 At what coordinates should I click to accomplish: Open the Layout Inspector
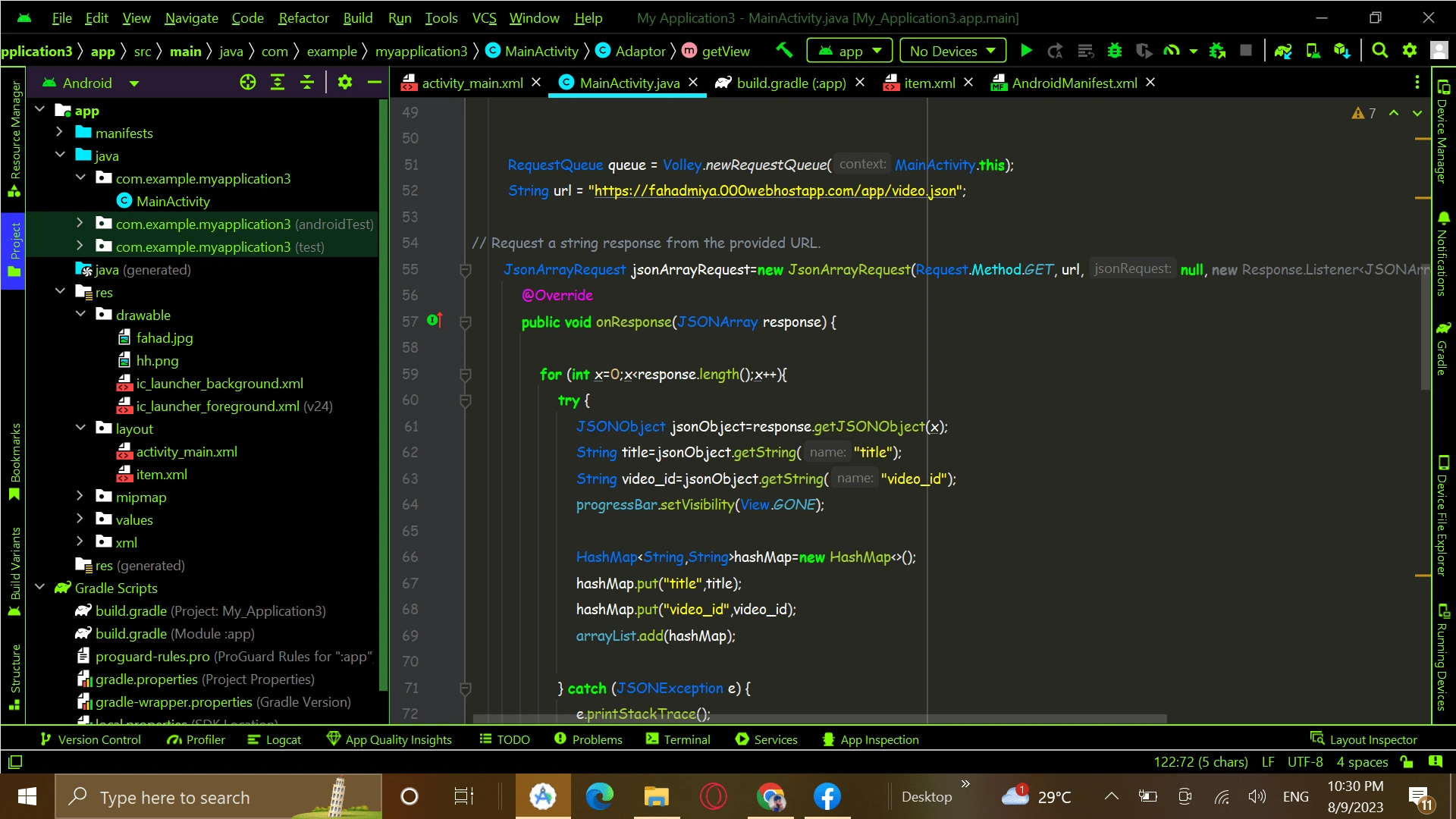1363,739
